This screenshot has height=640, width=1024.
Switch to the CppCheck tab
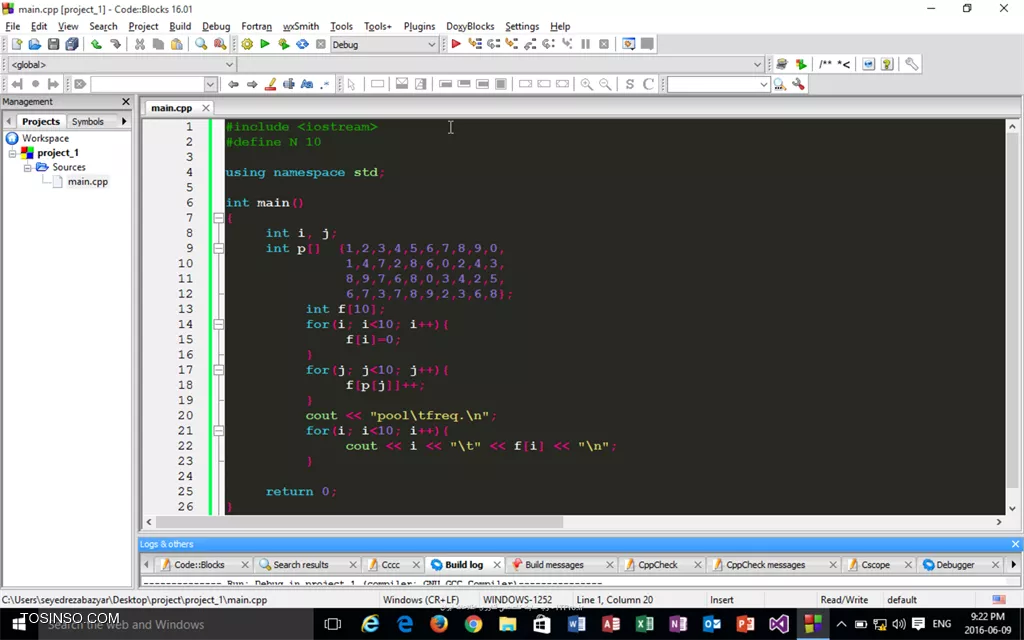point(658,565)
